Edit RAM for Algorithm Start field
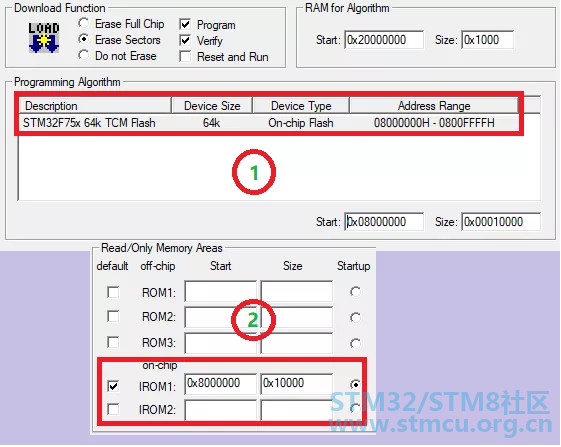Image resolution: width=561 pixels, height=447 pixels. (x=384, y=40)
